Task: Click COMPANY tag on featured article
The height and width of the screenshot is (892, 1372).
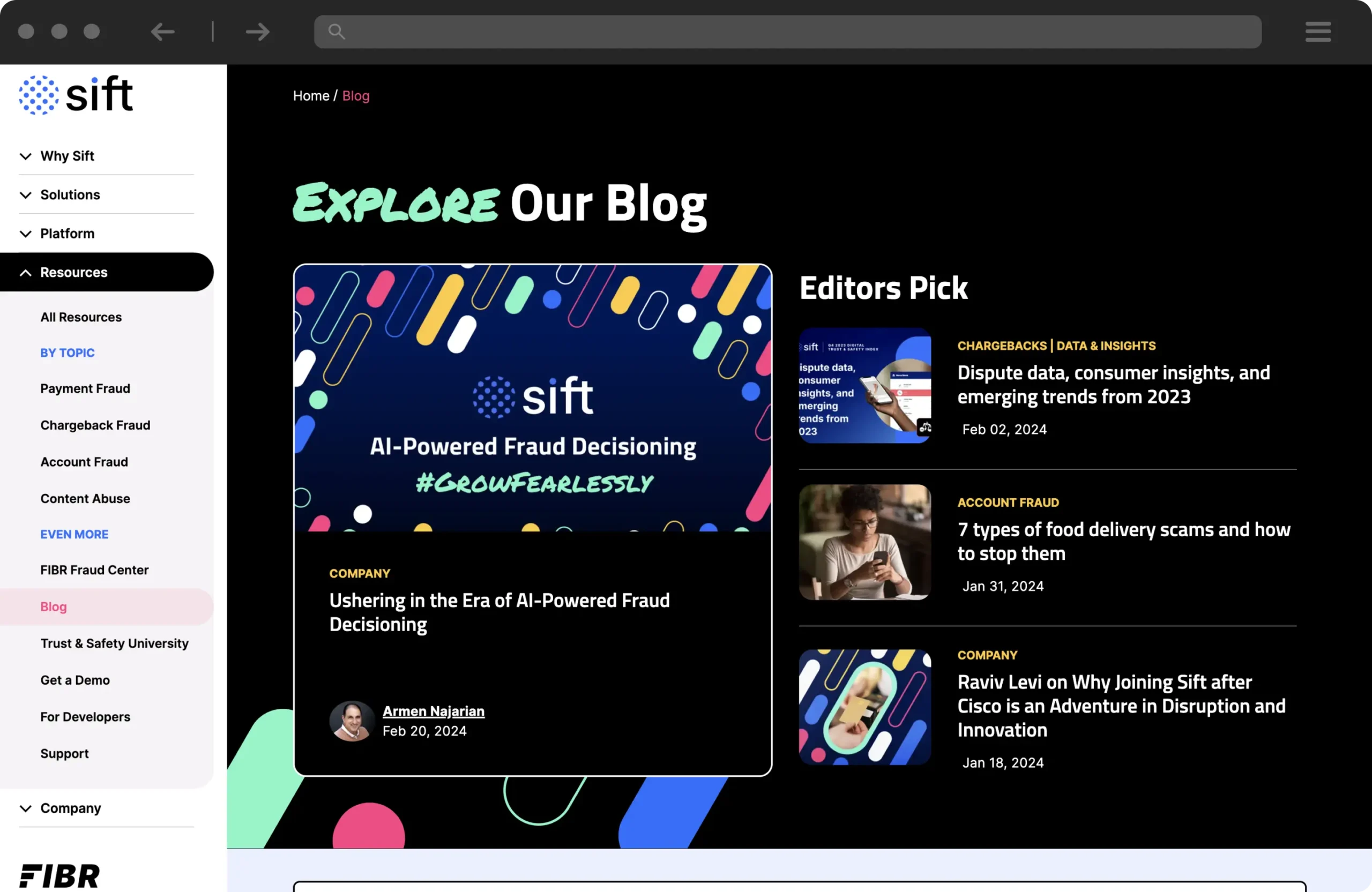Action: 360,574
